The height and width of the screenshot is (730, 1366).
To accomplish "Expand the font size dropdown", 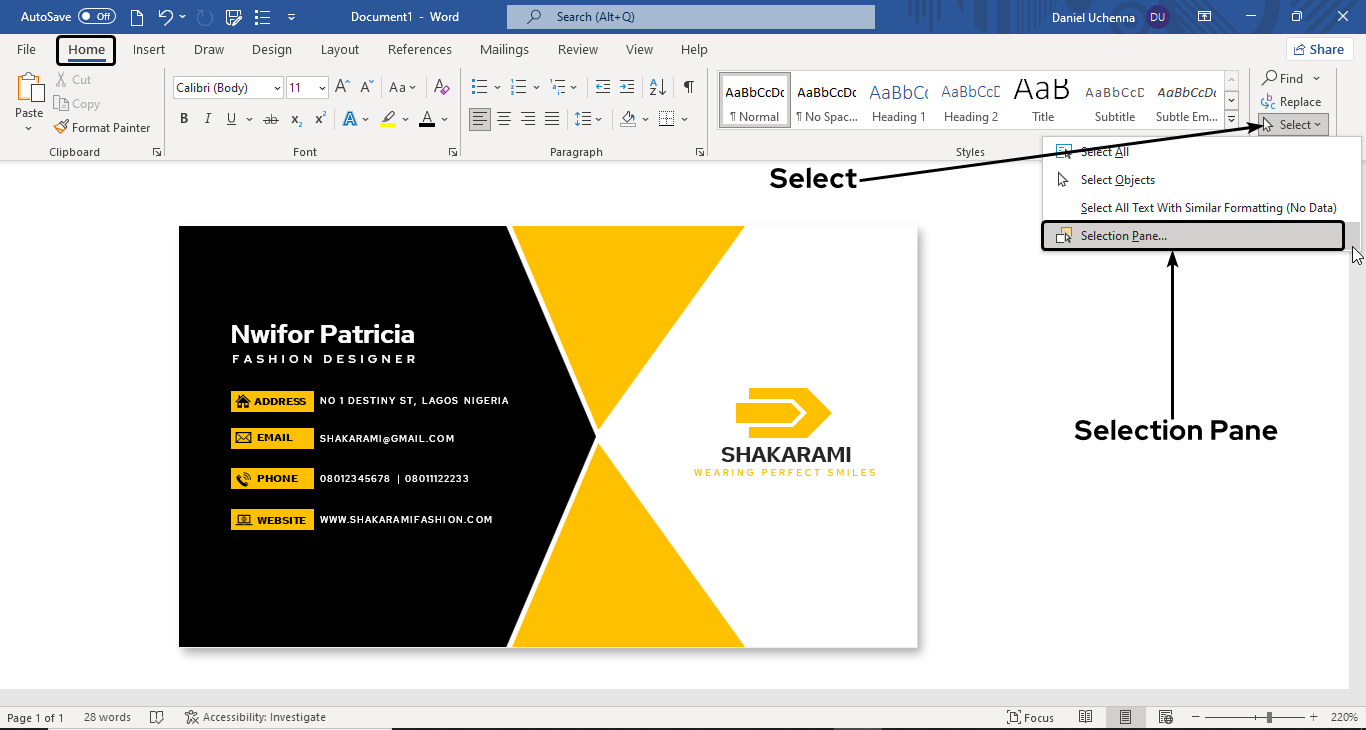I will tap(322, 88).
